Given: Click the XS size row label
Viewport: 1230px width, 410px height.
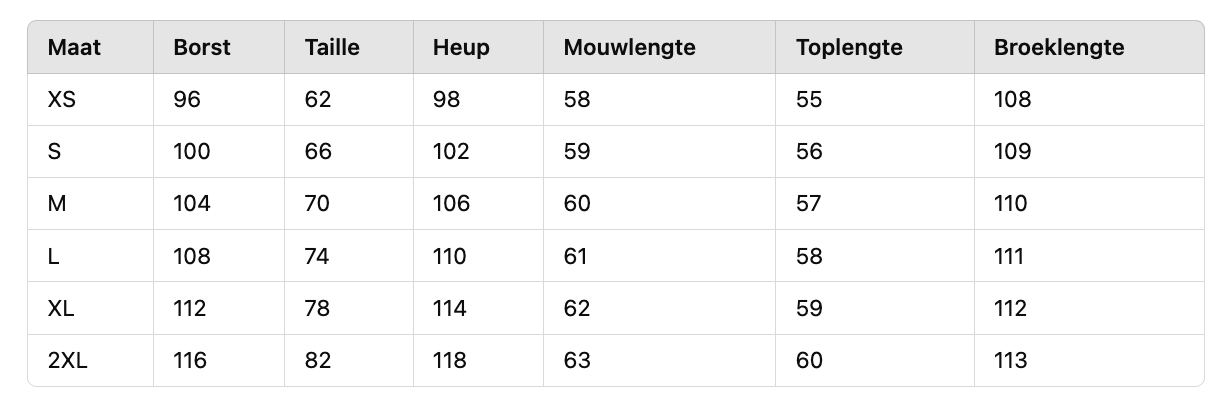Looking at the screenshot, I should pos(61,100).
